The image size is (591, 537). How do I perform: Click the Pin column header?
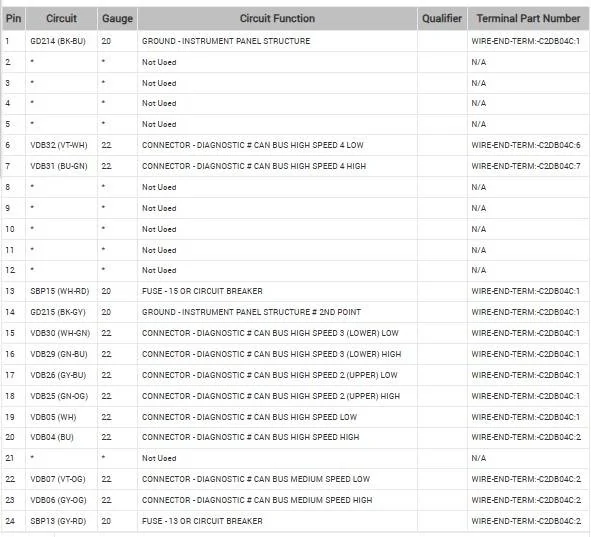tap(14, 18)
